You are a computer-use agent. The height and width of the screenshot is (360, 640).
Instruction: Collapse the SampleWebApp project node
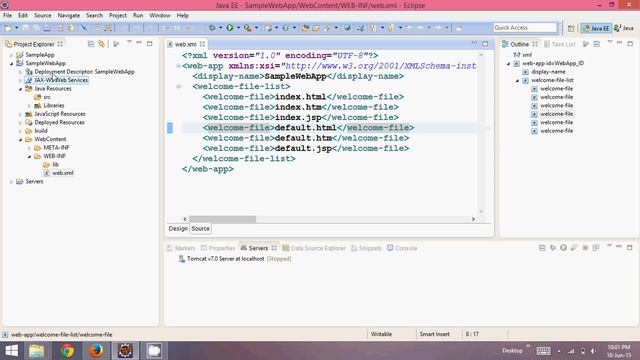click(x=11, y=63)
